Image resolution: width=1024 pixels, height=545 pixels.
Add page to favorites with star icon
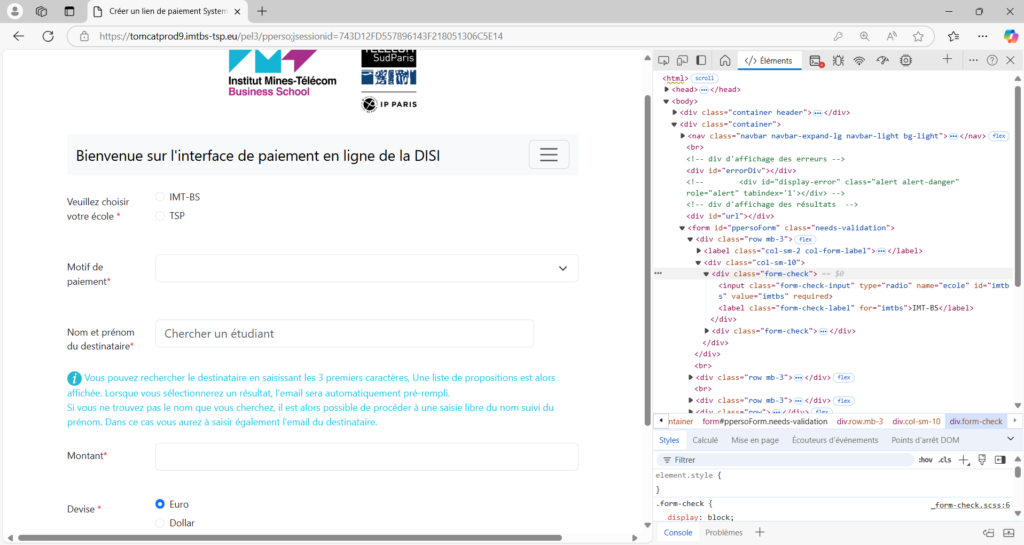tap(918, 36)
